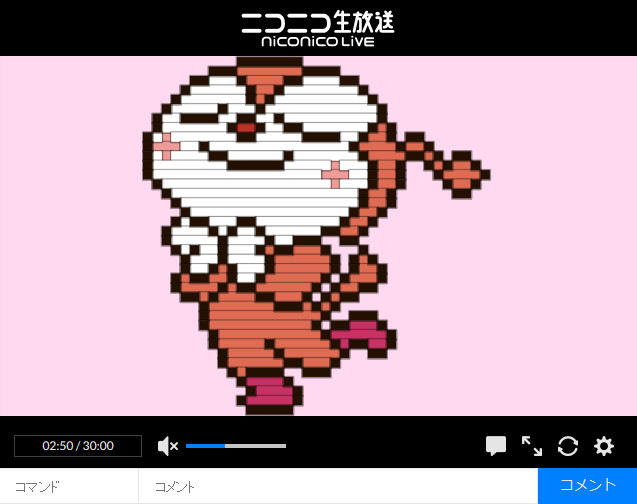Click the ニコニコ生放送 niconico Live logo
Image resolution: width=637 pixels, height=504 pixels.
point(318,29)
